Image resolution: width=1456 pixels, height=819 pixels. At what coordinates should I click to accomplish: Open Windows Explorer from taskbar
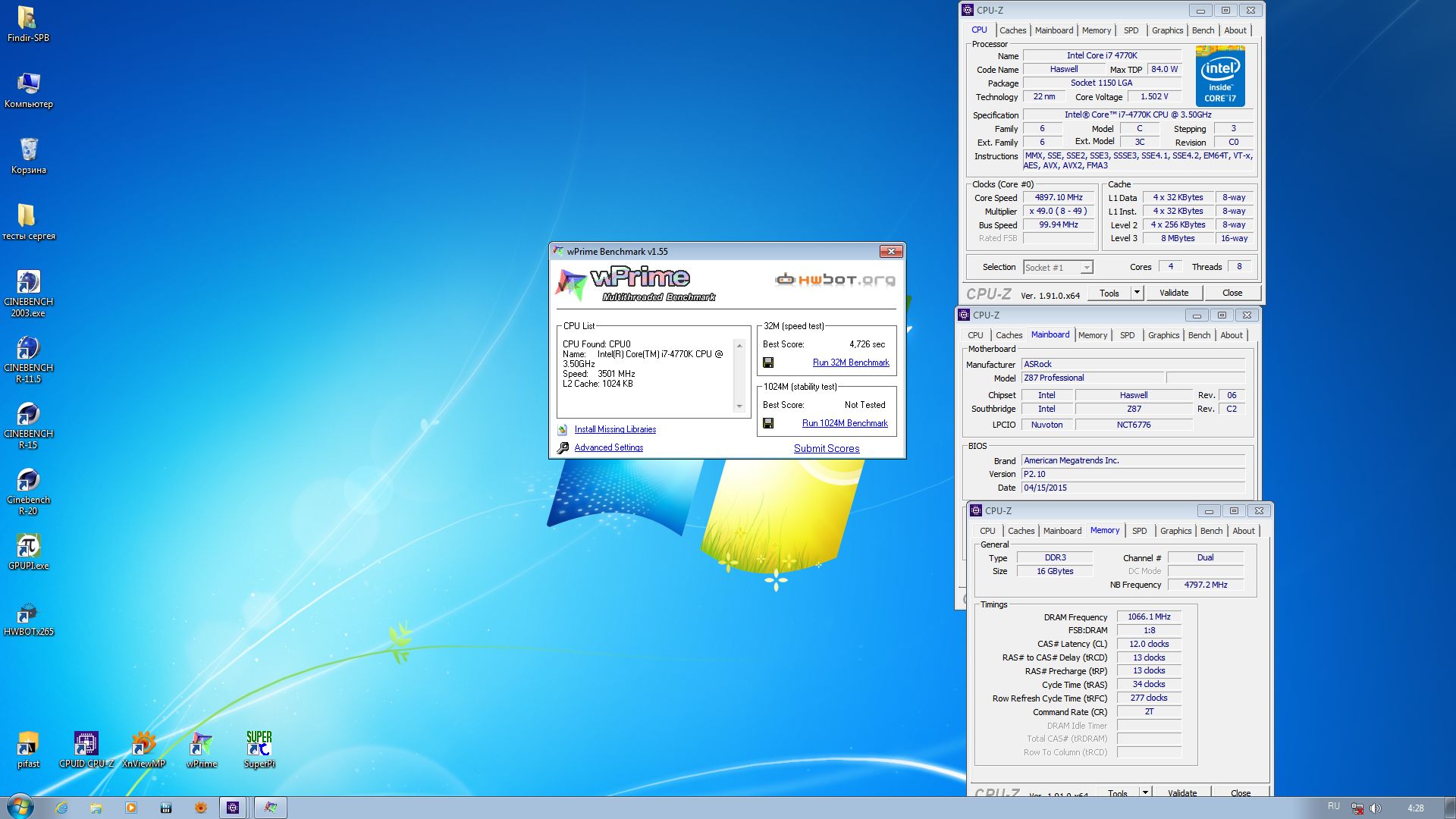pos(96,808)
